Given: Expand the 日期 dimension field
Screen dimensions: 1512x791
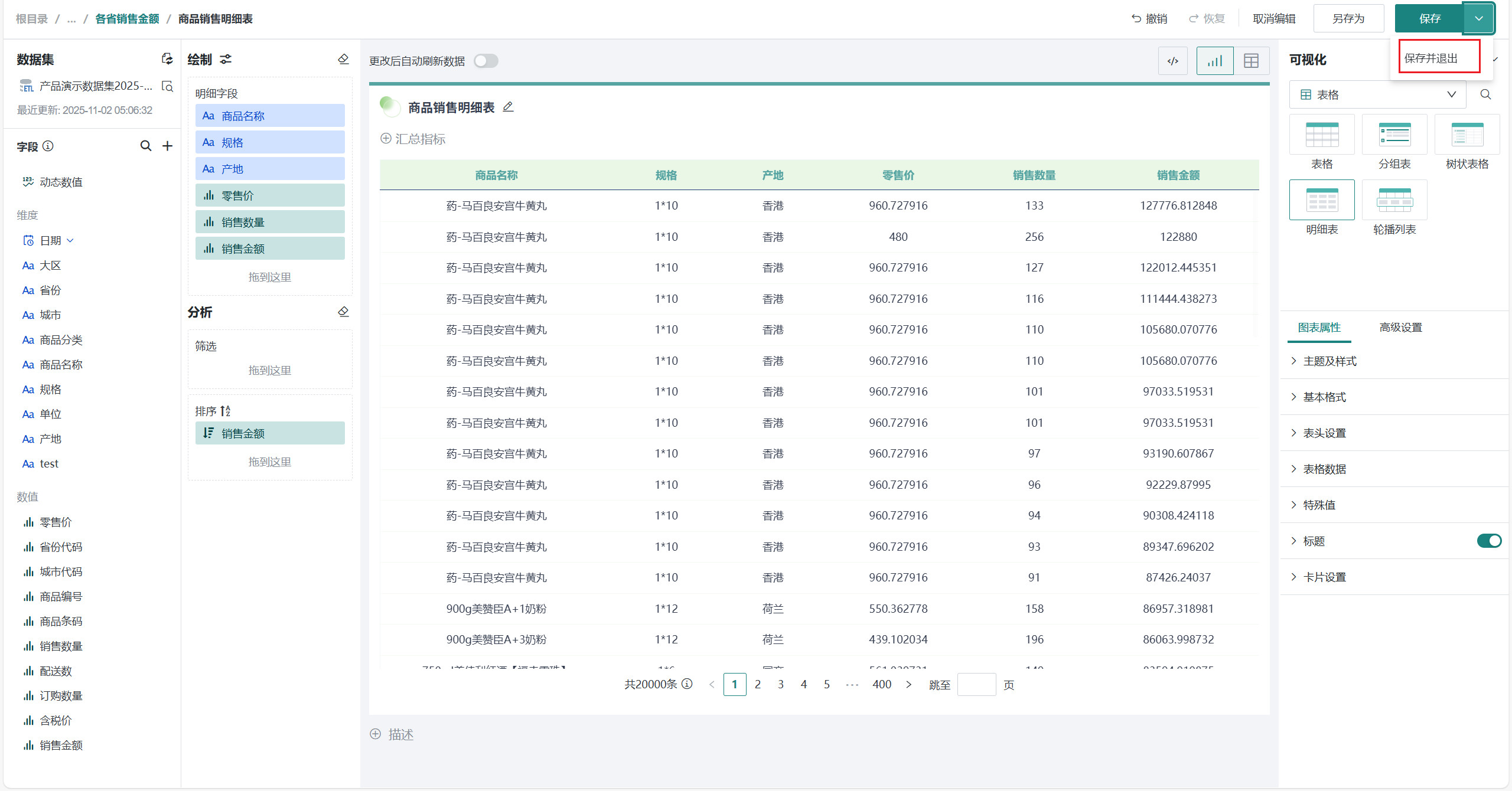Looking at the screenshot, I should [70, 240].
